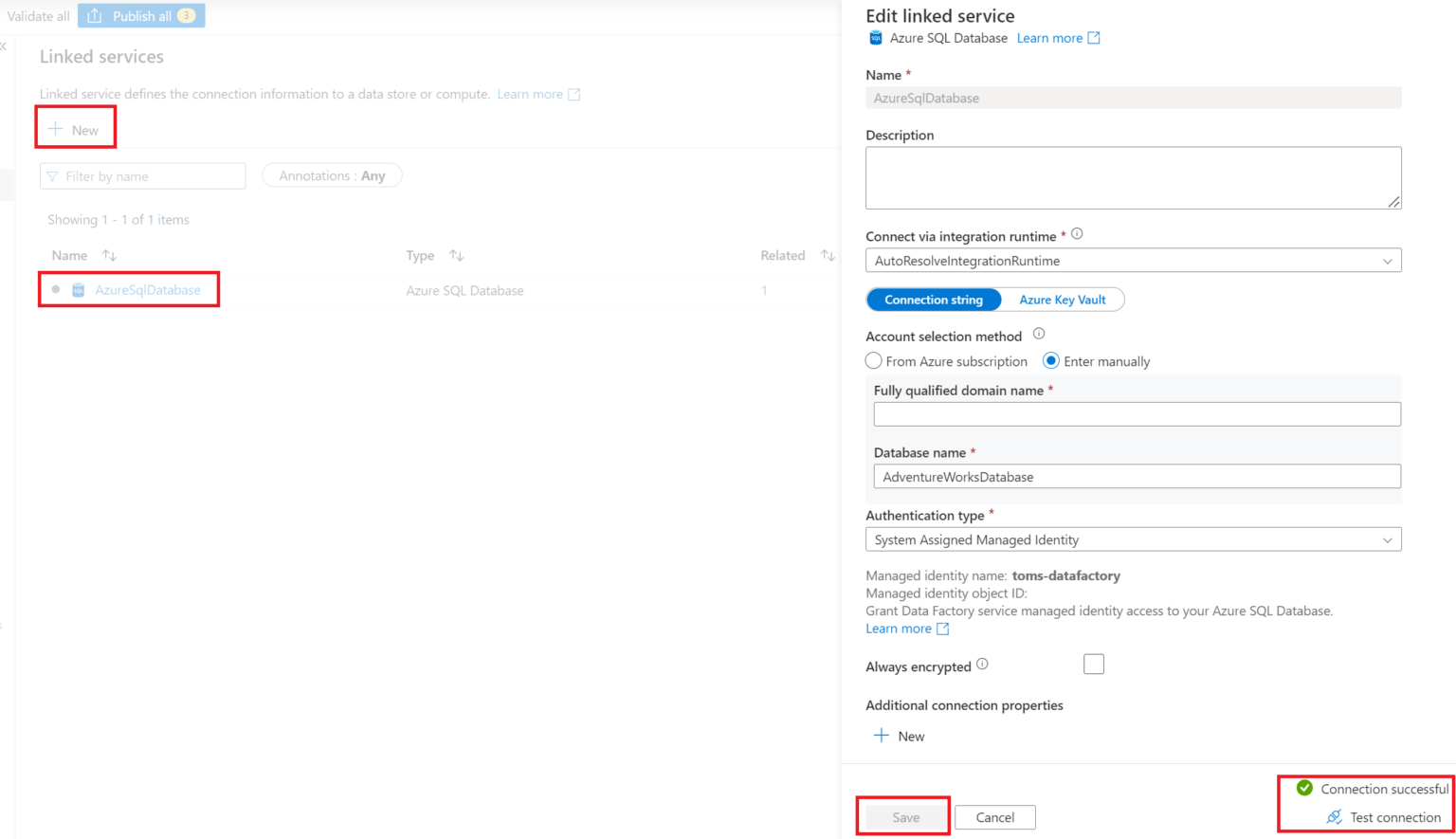Viewport: 1456px width, 839px height.
Task: Click the info icon next to Connect via integration runtime
Action: point(1077,232)
